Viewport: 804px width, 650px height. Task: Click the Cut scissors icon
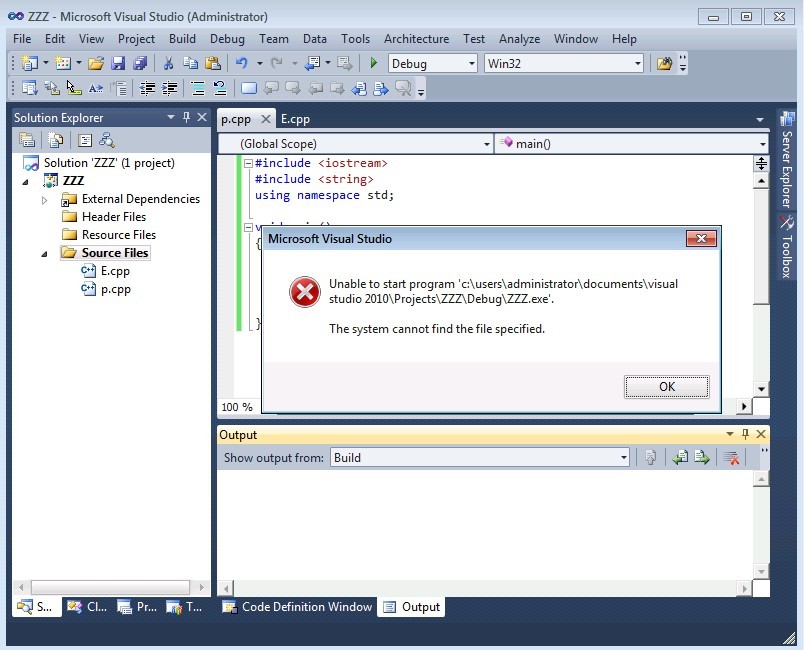point(169,63)
